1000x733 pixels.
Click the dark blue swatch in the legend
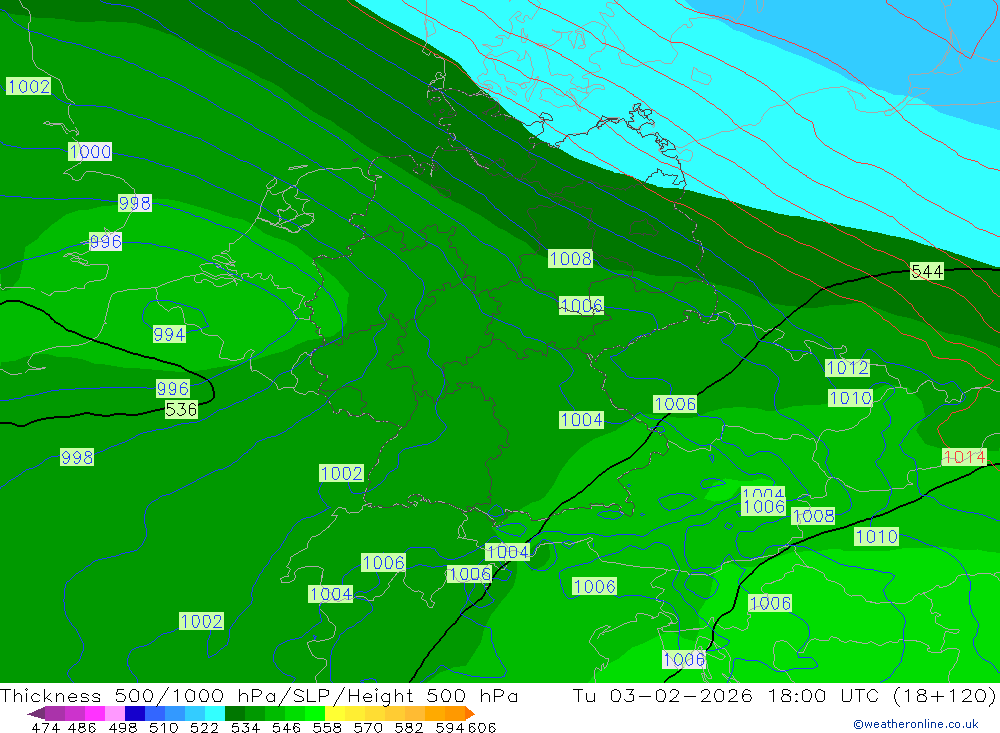click(x=135, y=713)
